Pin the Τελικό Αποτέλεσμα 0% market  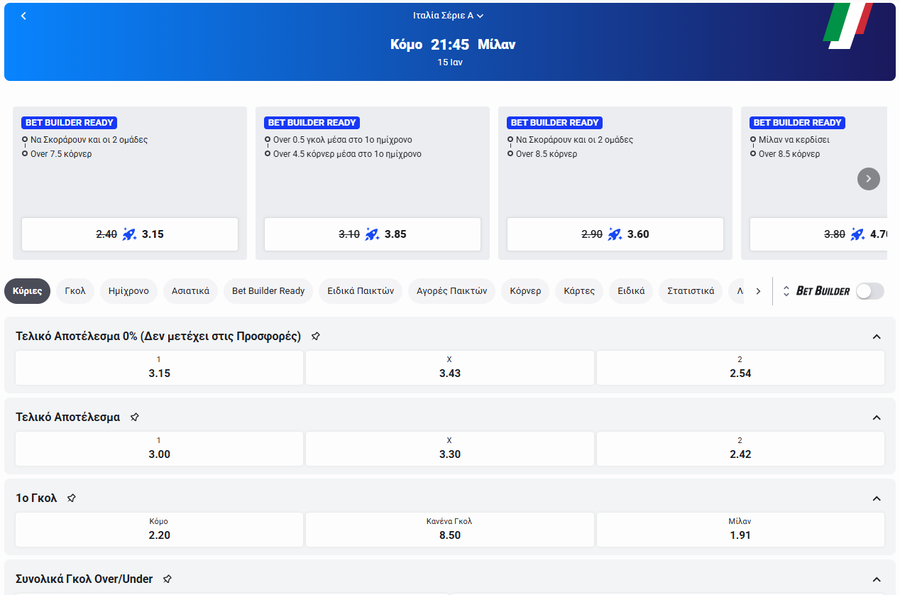point(316,337)
